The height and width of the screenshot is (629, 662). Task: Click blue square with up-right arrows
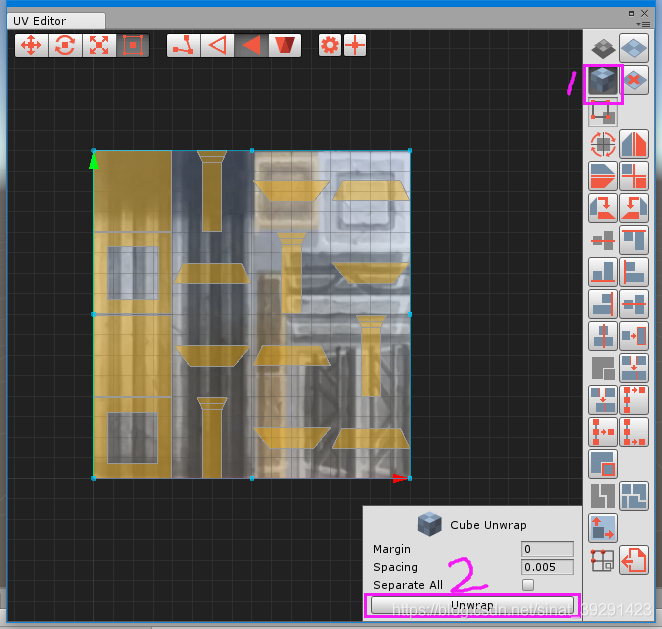click(x=603, y=528)
